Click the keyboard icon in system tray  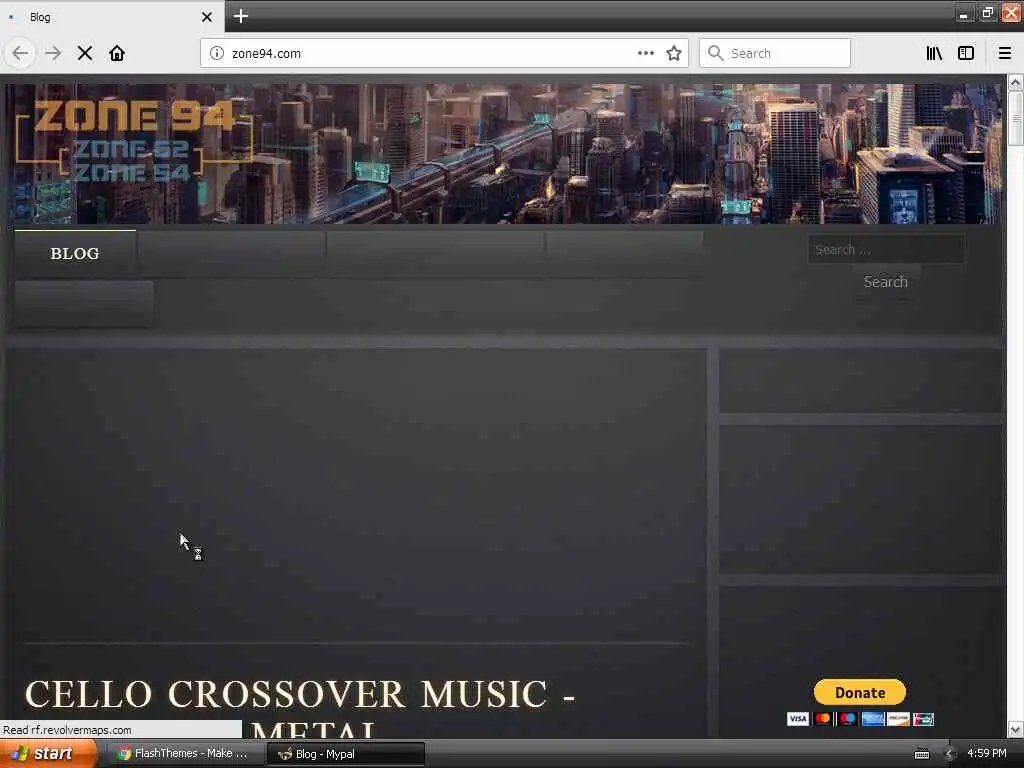921,754
